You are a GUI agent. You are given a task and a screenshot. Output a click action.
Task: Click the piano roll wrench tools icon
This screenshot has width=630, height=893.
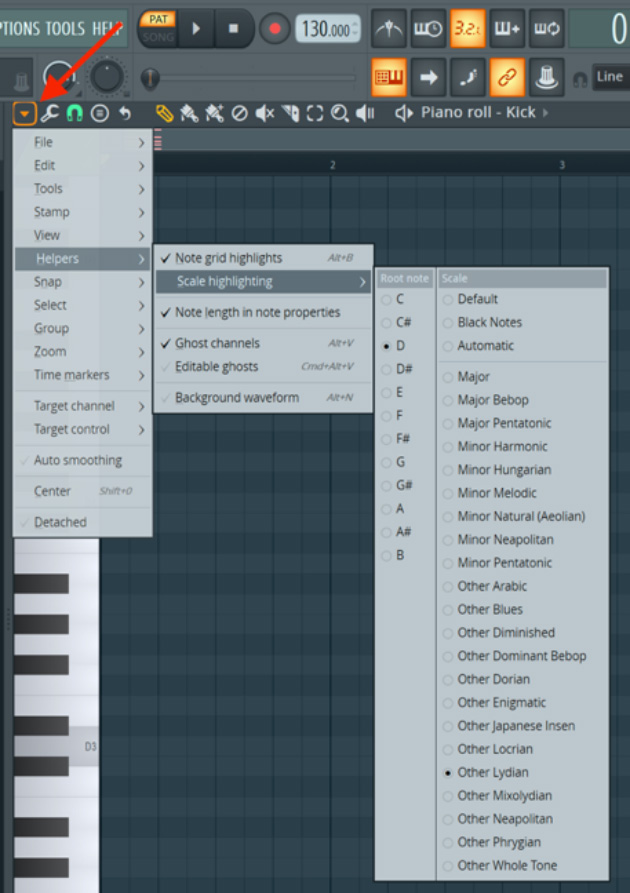[x=50, y=113]
